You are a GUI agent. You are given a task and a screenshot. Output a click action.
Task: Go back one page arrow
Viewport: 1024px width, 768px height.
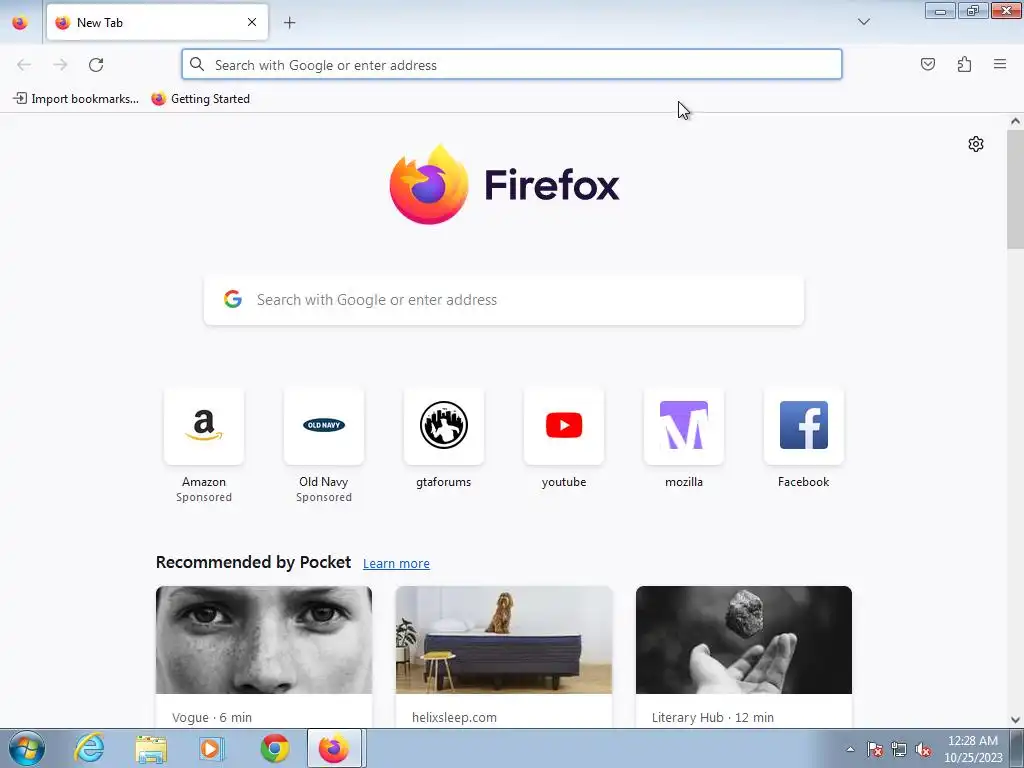(24, 65)
